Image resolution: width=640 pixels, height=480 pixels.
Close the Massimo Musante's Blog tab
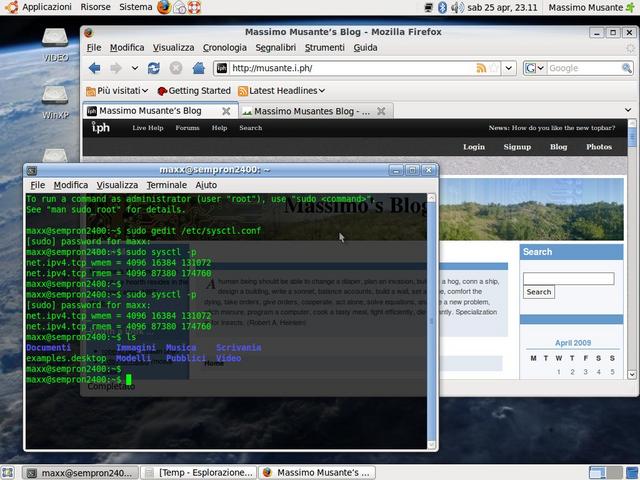coord(226,111)
